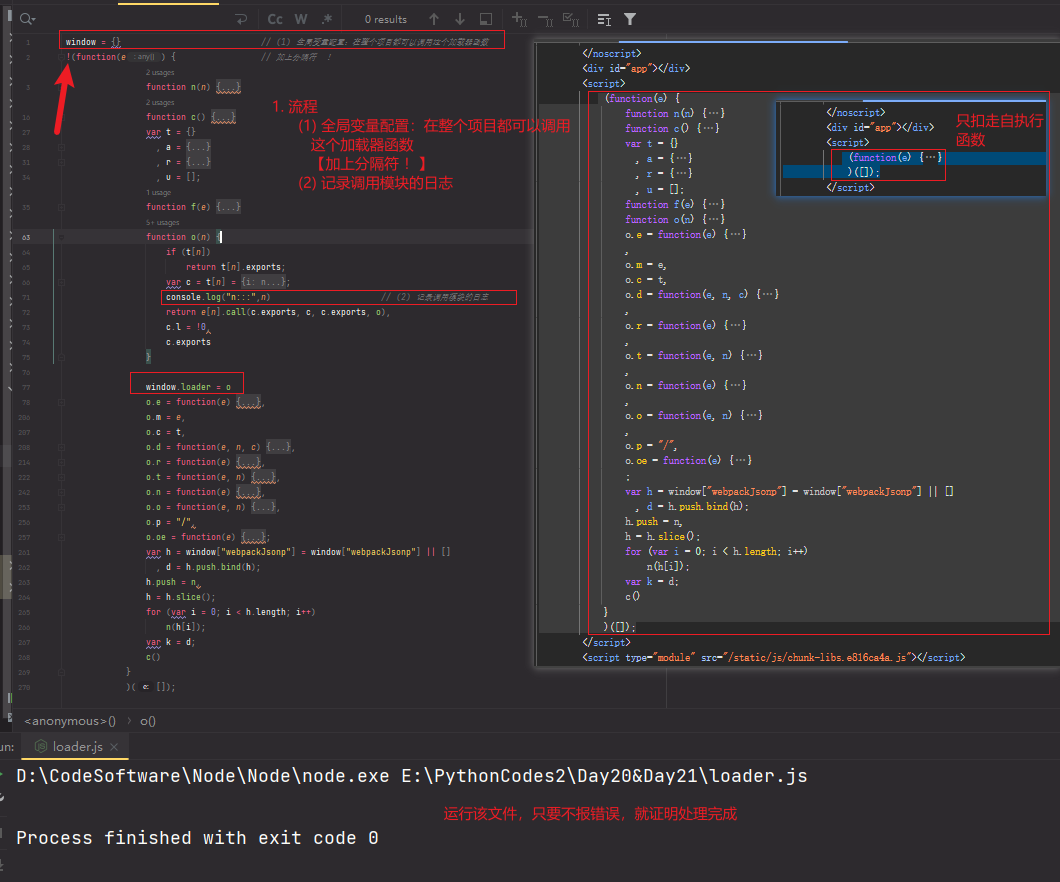The height and width of the screenshot is (882, 1060).
Task: Click the ': any[]' inlay type hint
Action: pyautogui.click(x=143, y=57)
